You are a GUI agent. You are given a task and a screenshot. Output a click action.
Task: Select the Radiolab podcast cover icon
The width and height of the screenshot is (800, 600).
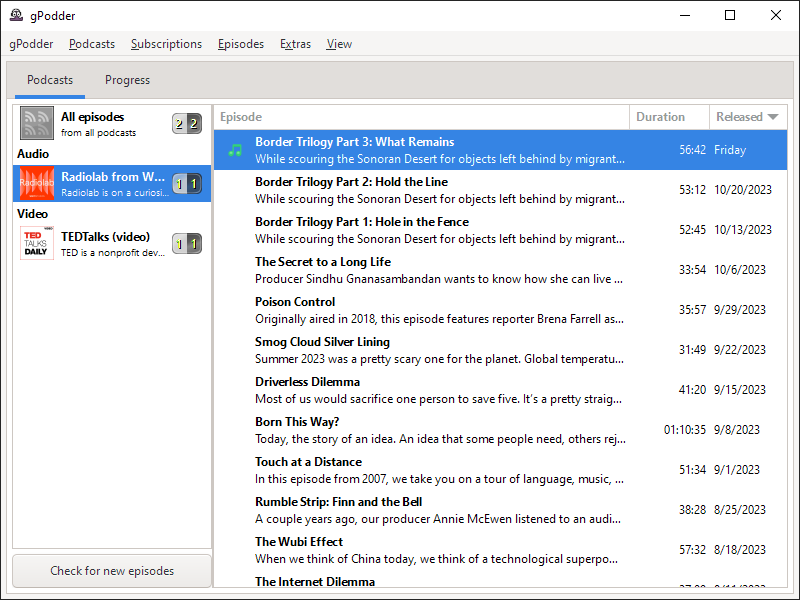point(37,183)
